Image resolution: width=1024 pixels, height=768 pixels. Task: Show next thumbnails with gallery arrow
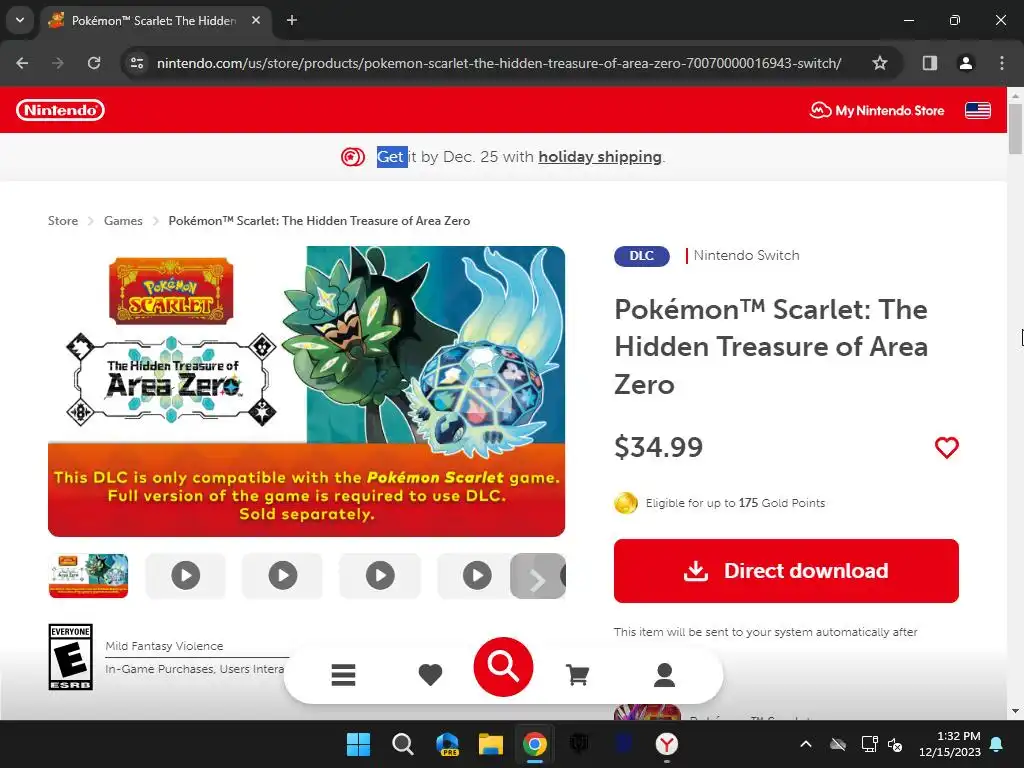click(537, 576)
